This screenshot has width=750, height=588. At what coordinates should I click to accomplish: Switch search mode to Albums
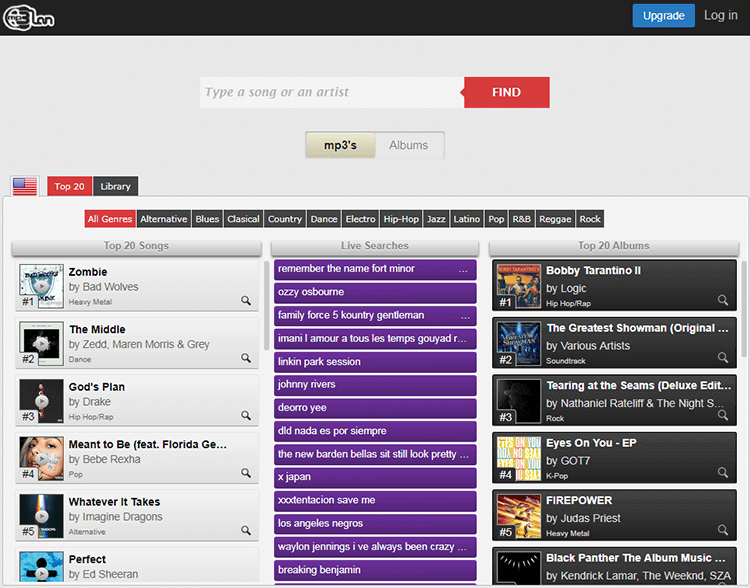coord(408,145)
